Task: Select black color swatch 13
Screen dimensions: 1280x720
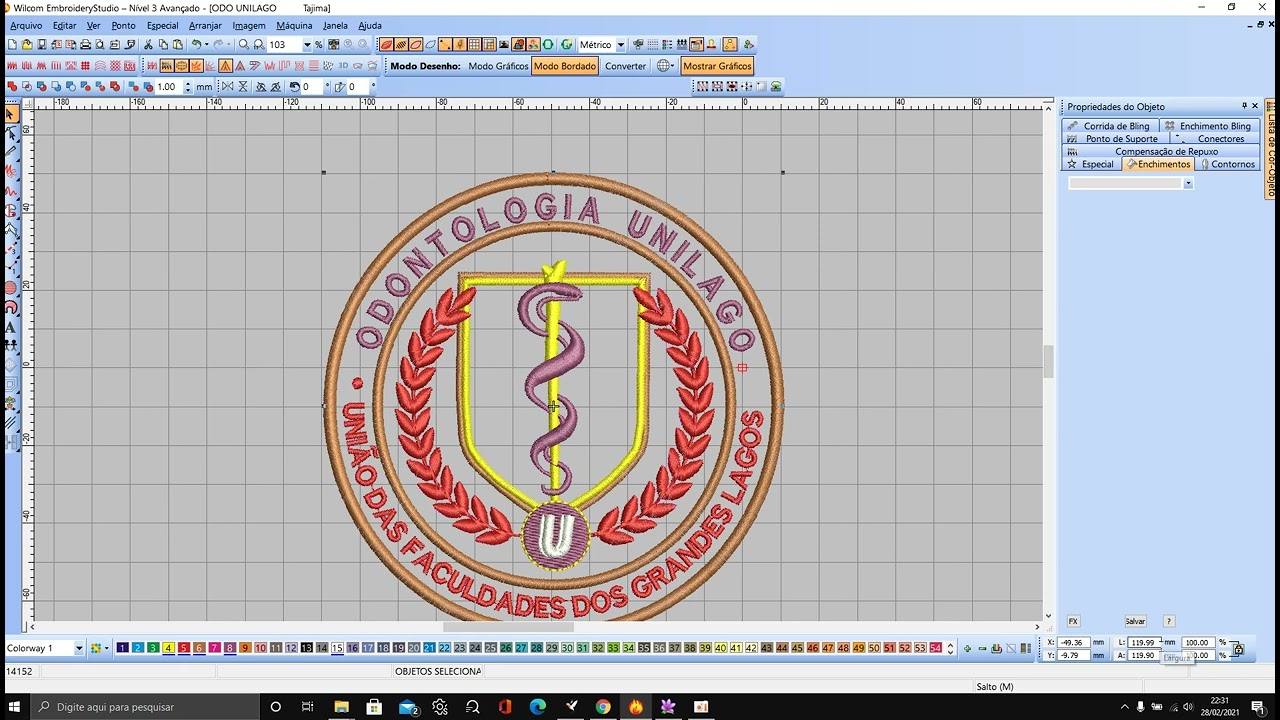Action: coord(306,648)
